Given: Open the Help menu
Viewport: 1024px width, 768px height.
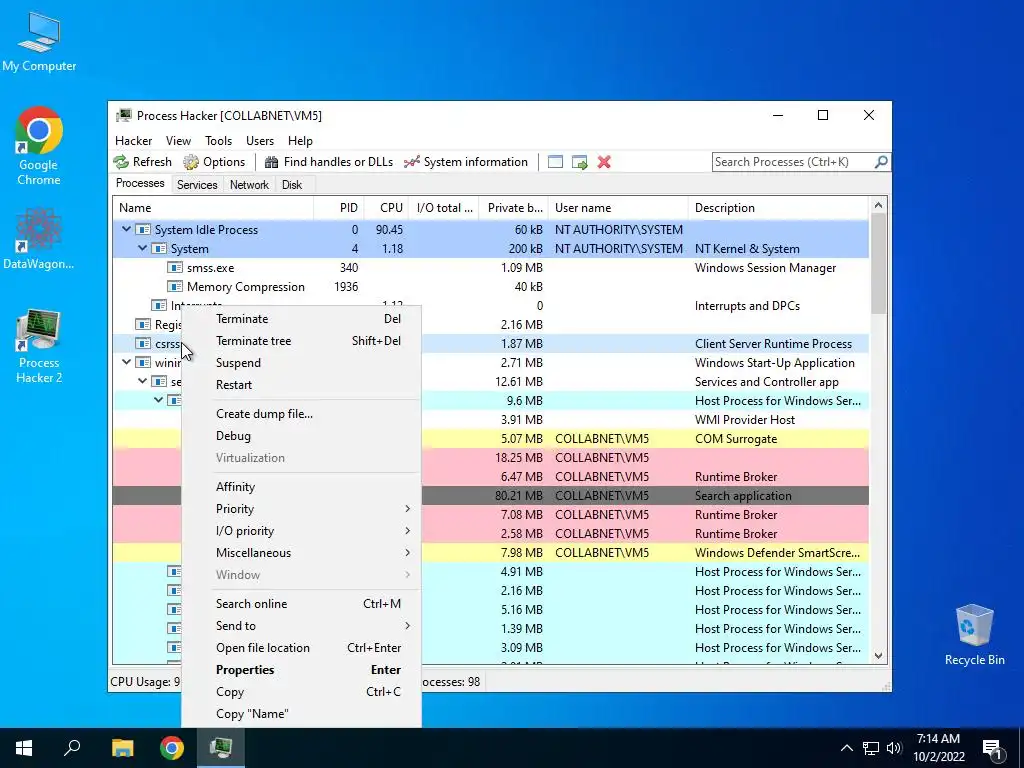Looking at the screenshot, I should [x=300, y=140].
